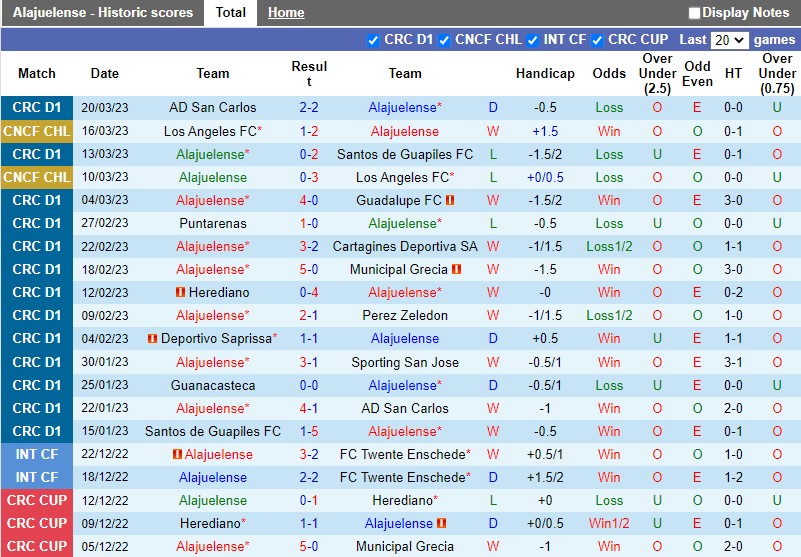Click the Odd Even column header

[697, 74]
